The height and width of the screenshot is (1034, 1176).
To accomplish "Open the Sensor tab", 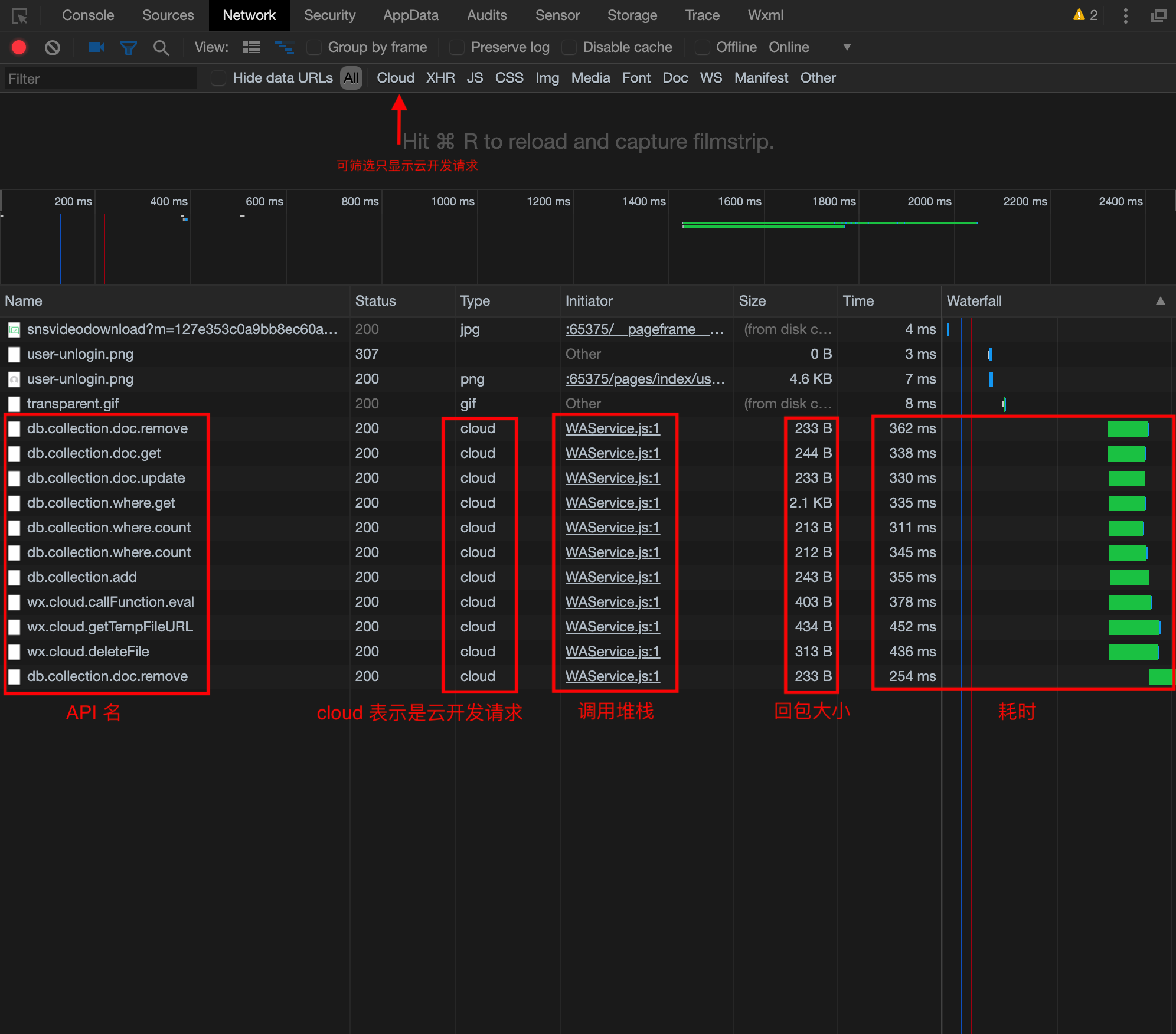I will pos(557,15).
